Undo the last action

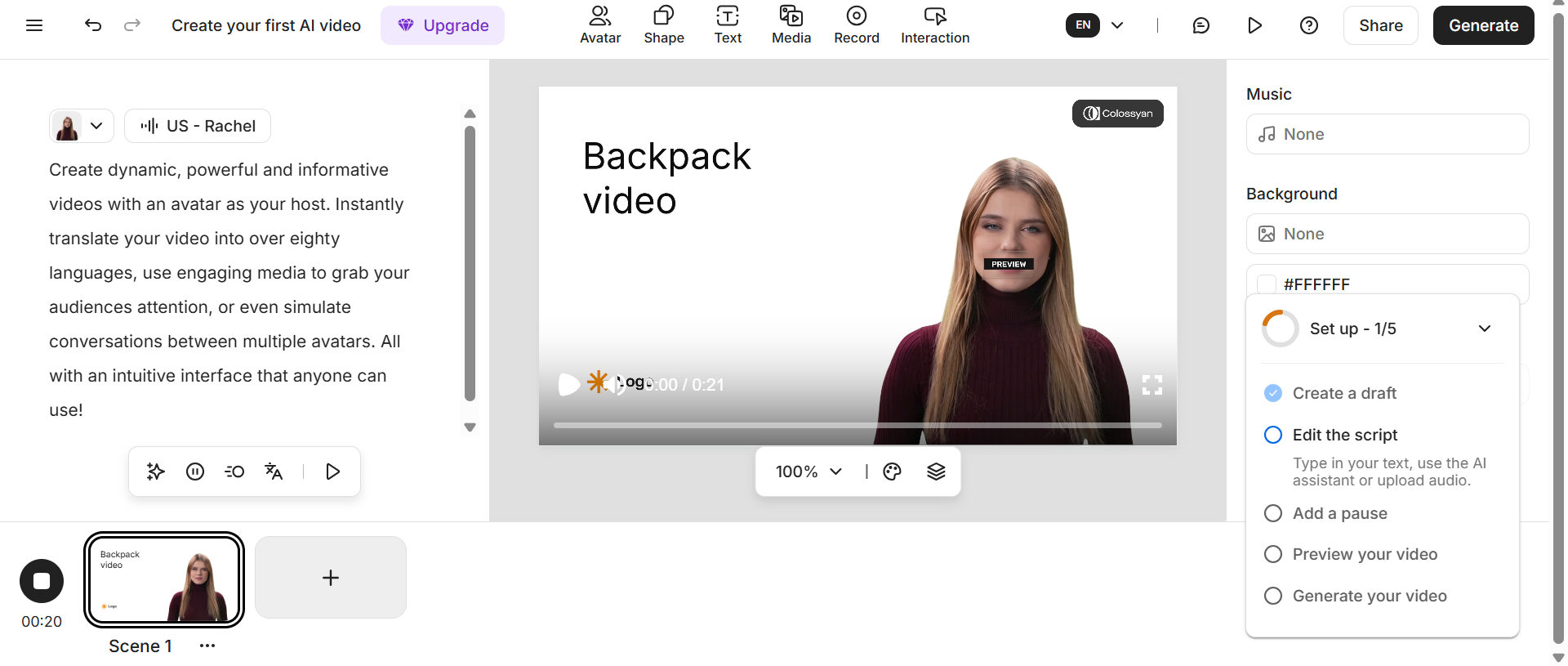[93, 25]
